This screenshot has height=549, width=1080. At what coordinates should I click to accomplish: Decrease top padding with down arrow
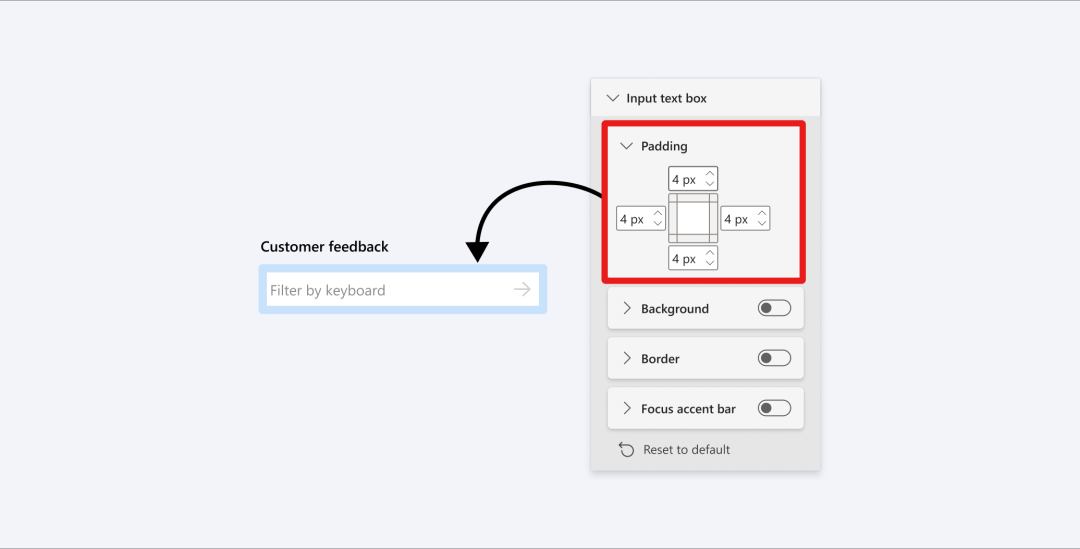click(x=709, y=184)
